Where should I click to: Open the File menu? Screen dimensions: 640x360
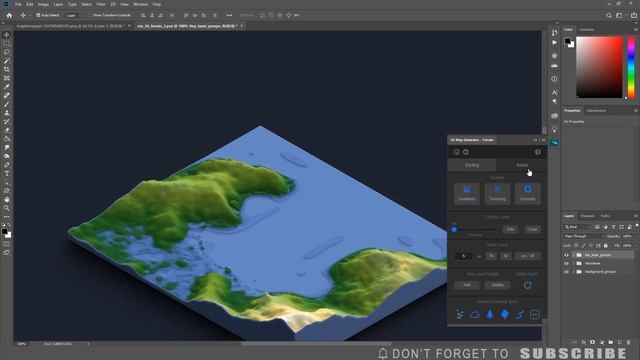pos(18,4)
